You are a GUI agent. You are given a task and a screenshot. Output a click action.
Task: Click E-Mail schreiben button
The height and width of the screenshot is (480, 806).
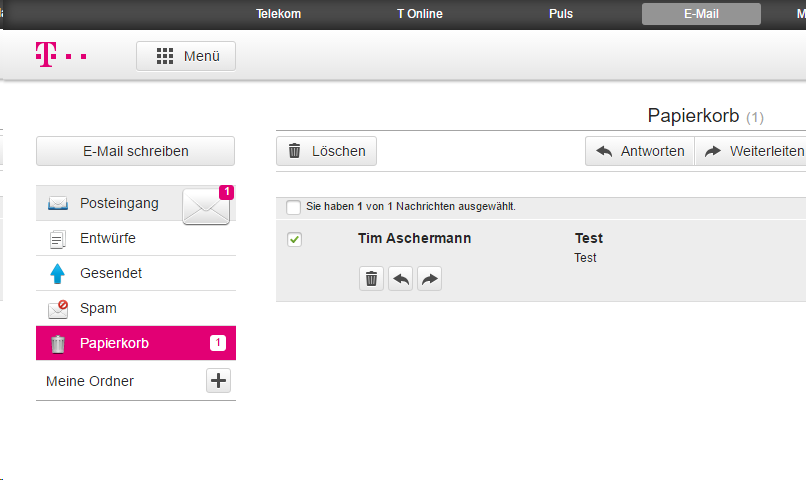click(135, 151)
